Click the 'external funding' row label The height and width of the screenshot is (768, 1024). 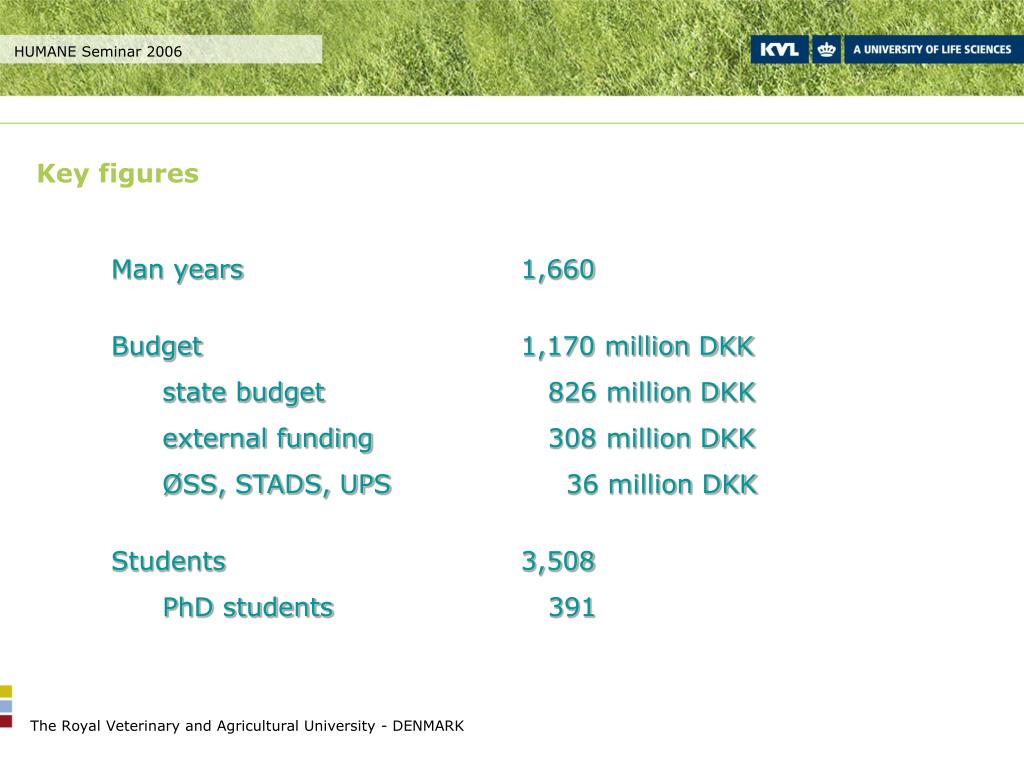tap(268, 439)
